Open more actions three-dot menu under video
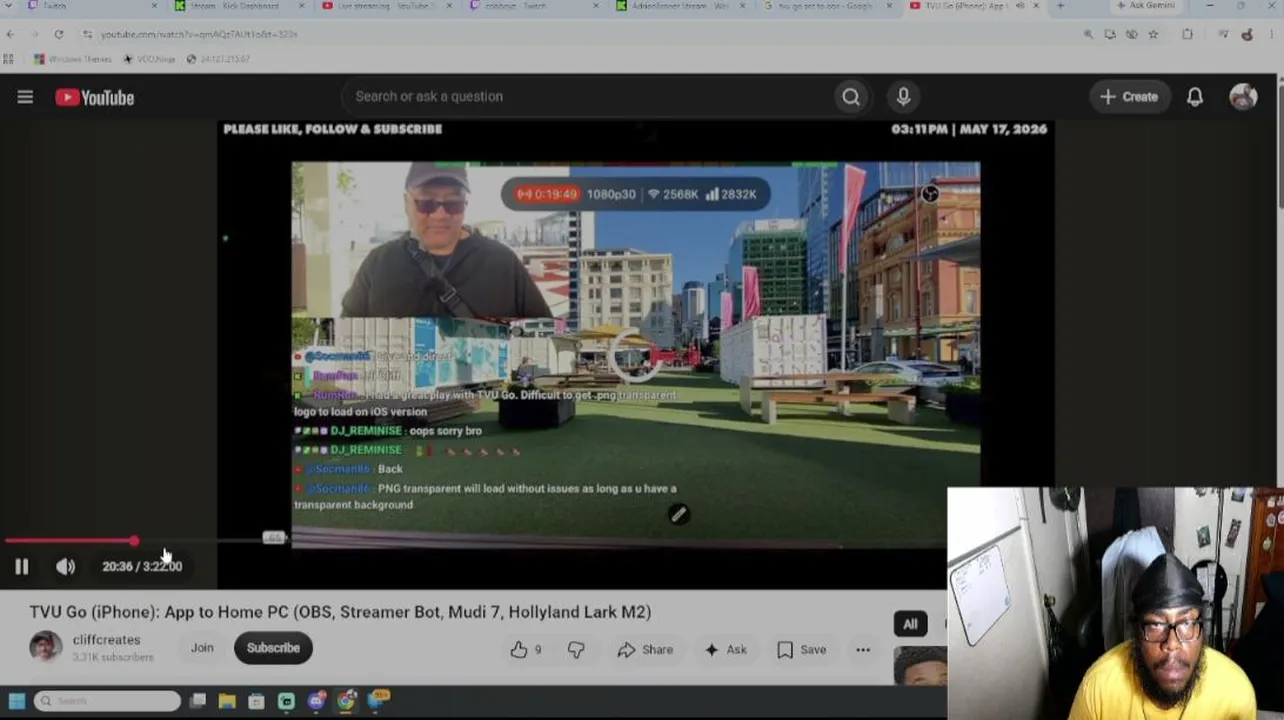The width and height of the screenshot is (1284, 720). click(863, 650)
